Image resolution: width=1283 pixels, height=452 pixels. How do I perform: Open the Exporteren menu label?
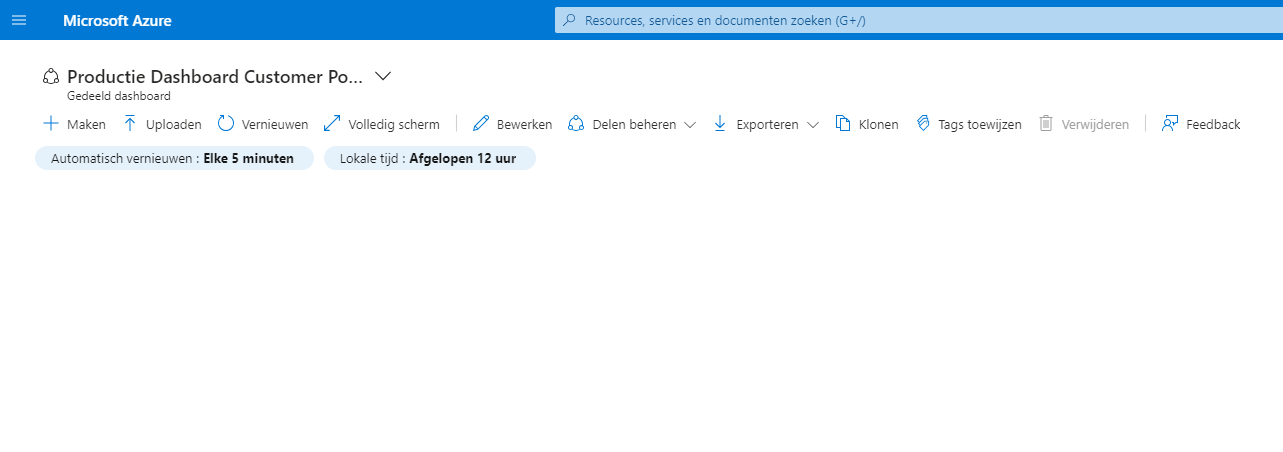point(767,125)
